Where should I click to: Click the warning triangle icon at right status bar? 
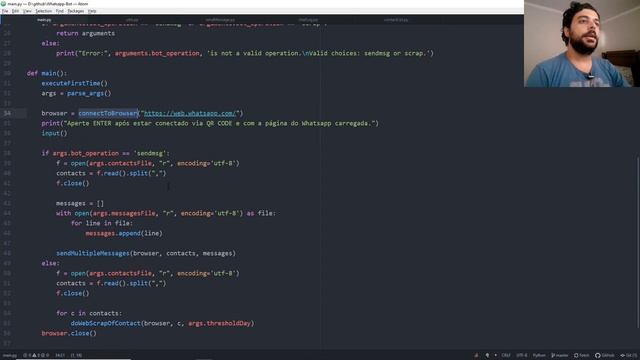(476, 356)
